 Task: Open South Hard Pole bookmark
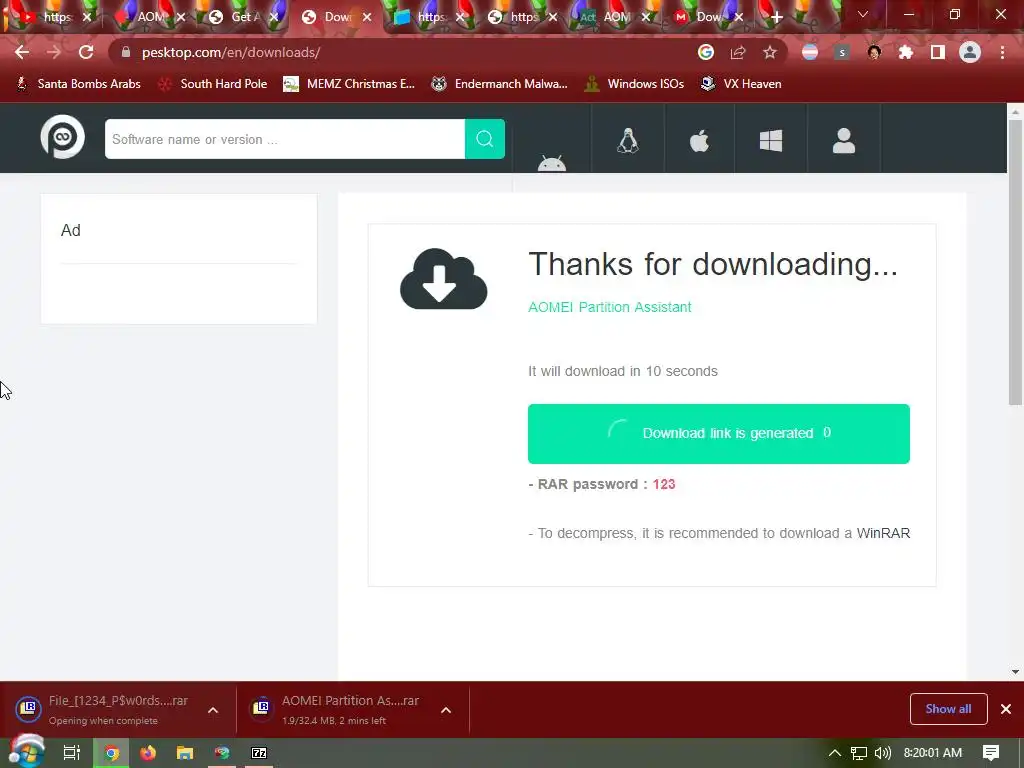pyautogui.click(x=213, y=84)
